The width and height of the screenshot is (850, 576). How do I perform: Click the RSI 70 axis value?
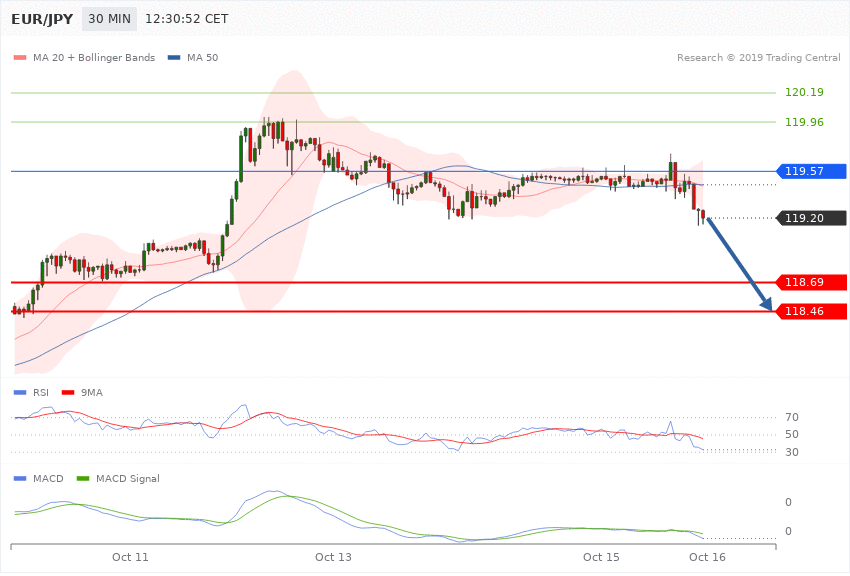point(791,417)
